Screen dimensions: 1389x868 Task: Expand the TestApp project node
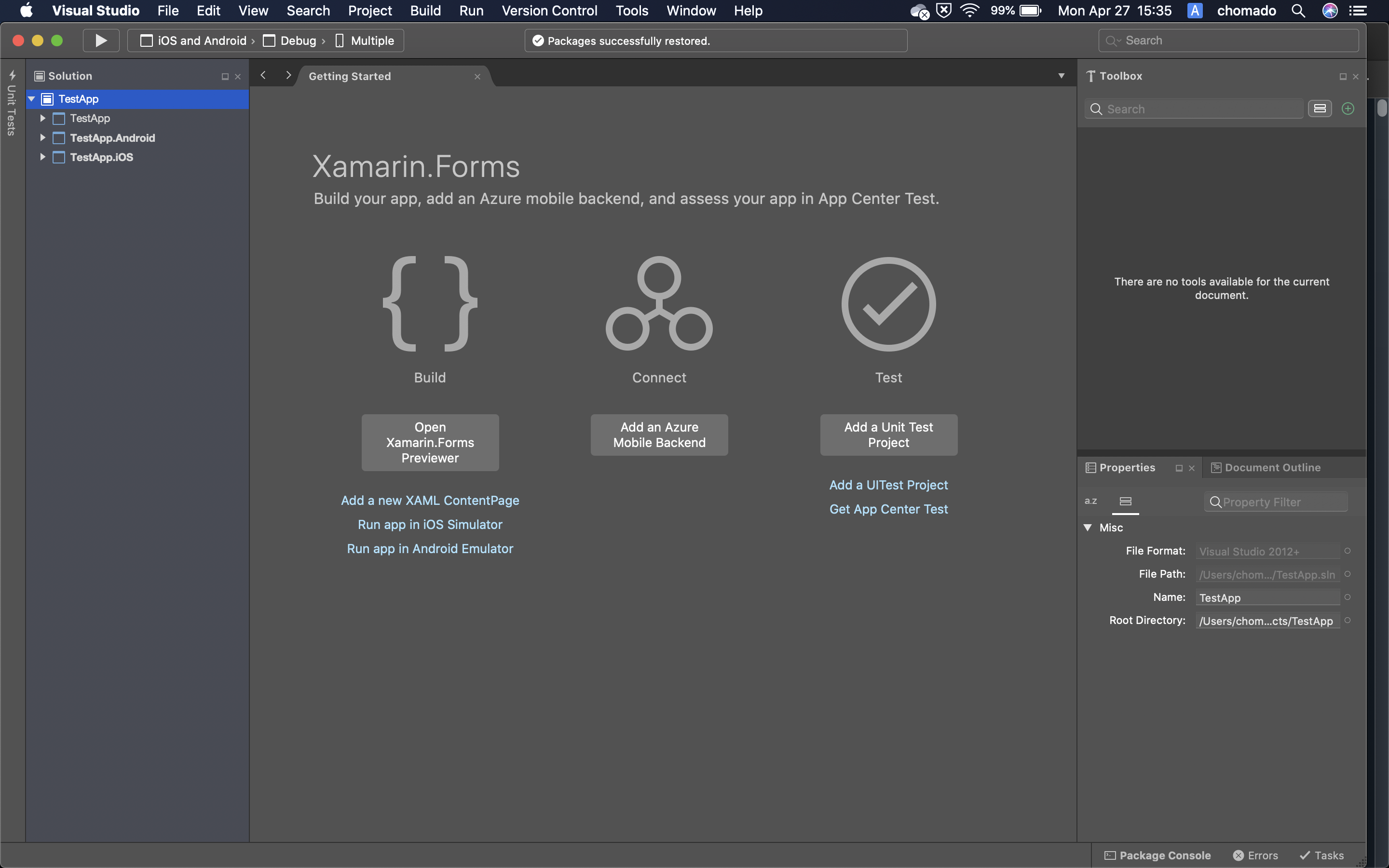(x=42, y=118)
